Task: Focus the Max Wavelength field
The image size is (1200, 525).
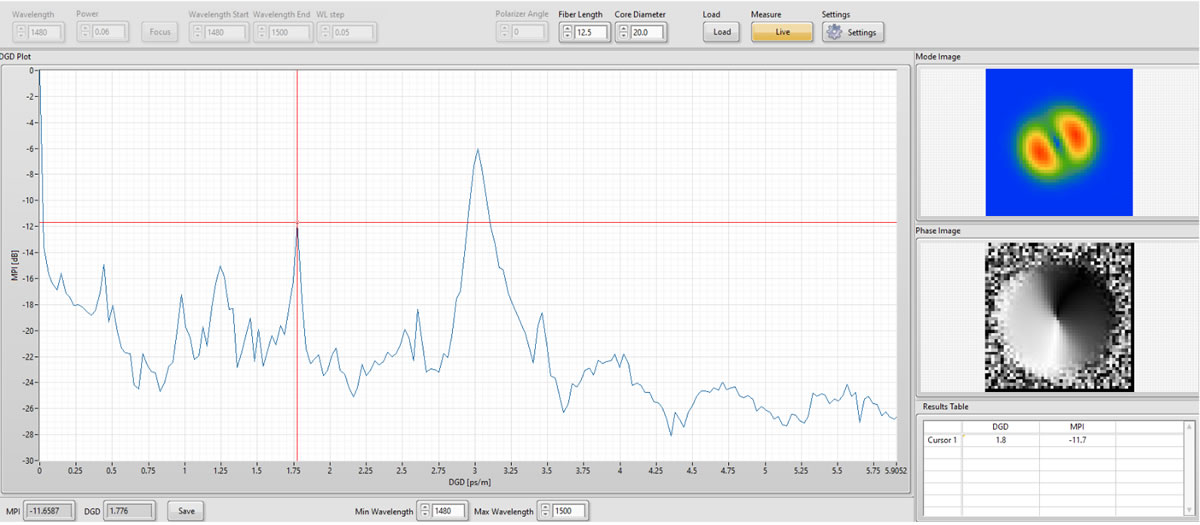Action: (x=567, y=511)
